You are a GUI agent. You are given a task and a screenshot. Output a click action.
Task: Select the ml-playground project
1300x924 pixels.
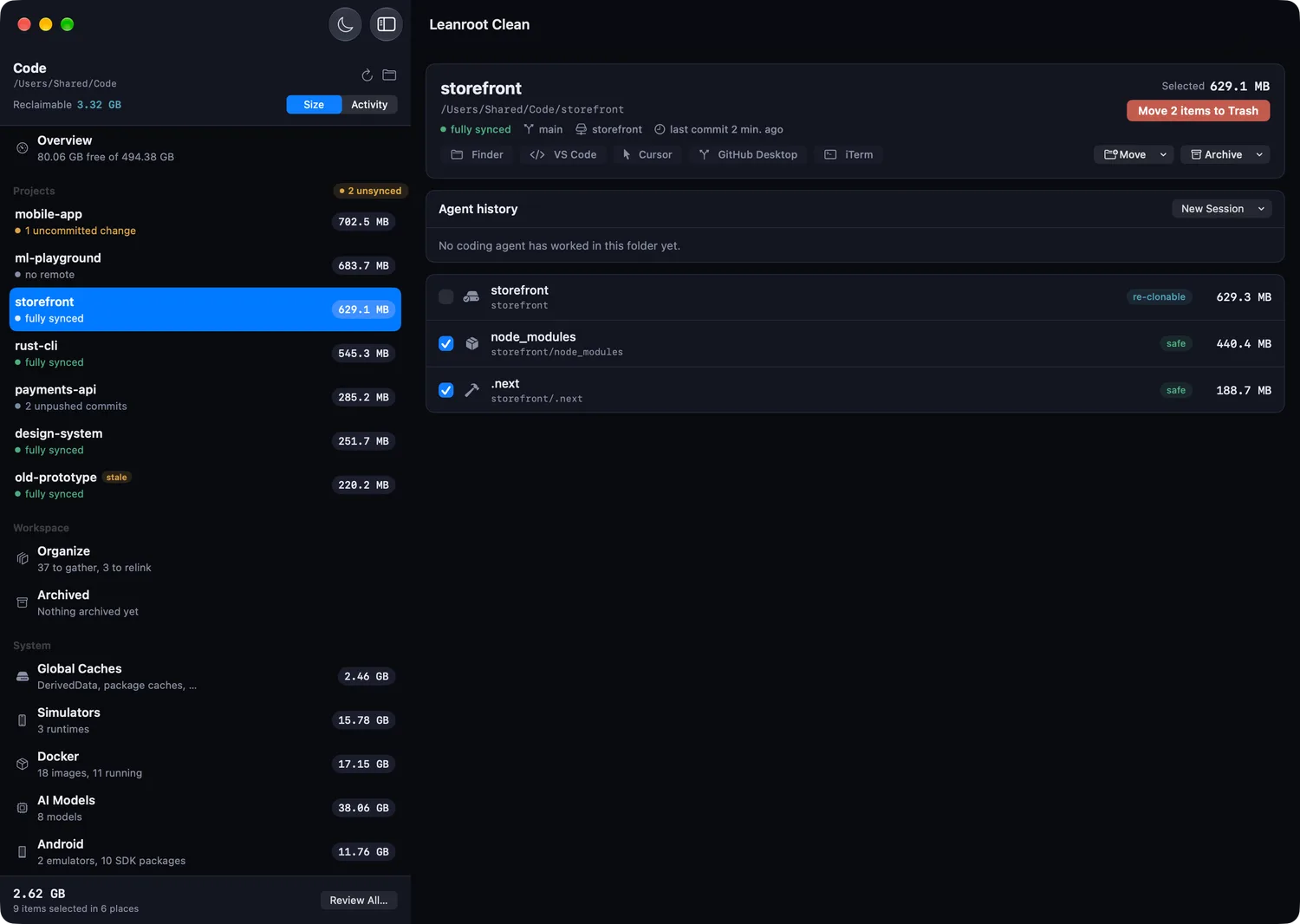pyautogui.click(x=205, y=265)
